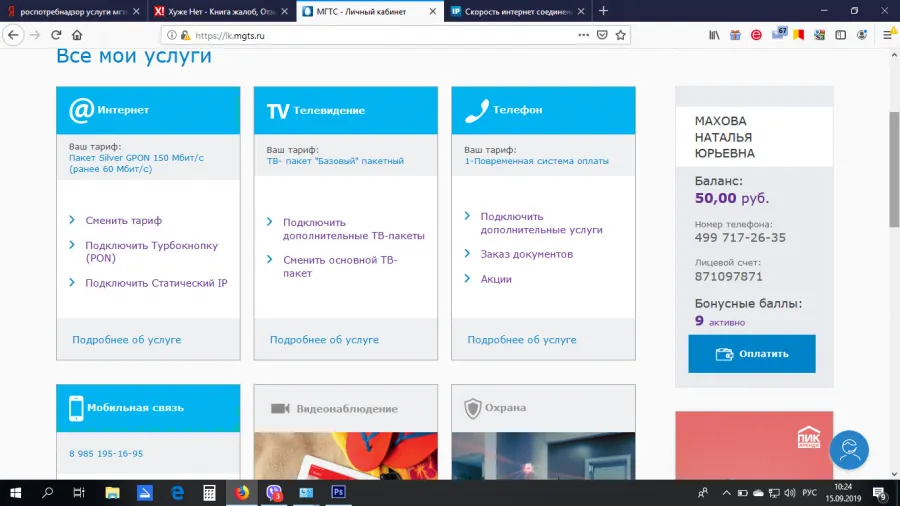Image resolution: width=900 pixels, height=506 pixels.
Task: Open tariff 1-Повременная система оплаты
Action: 536,161
